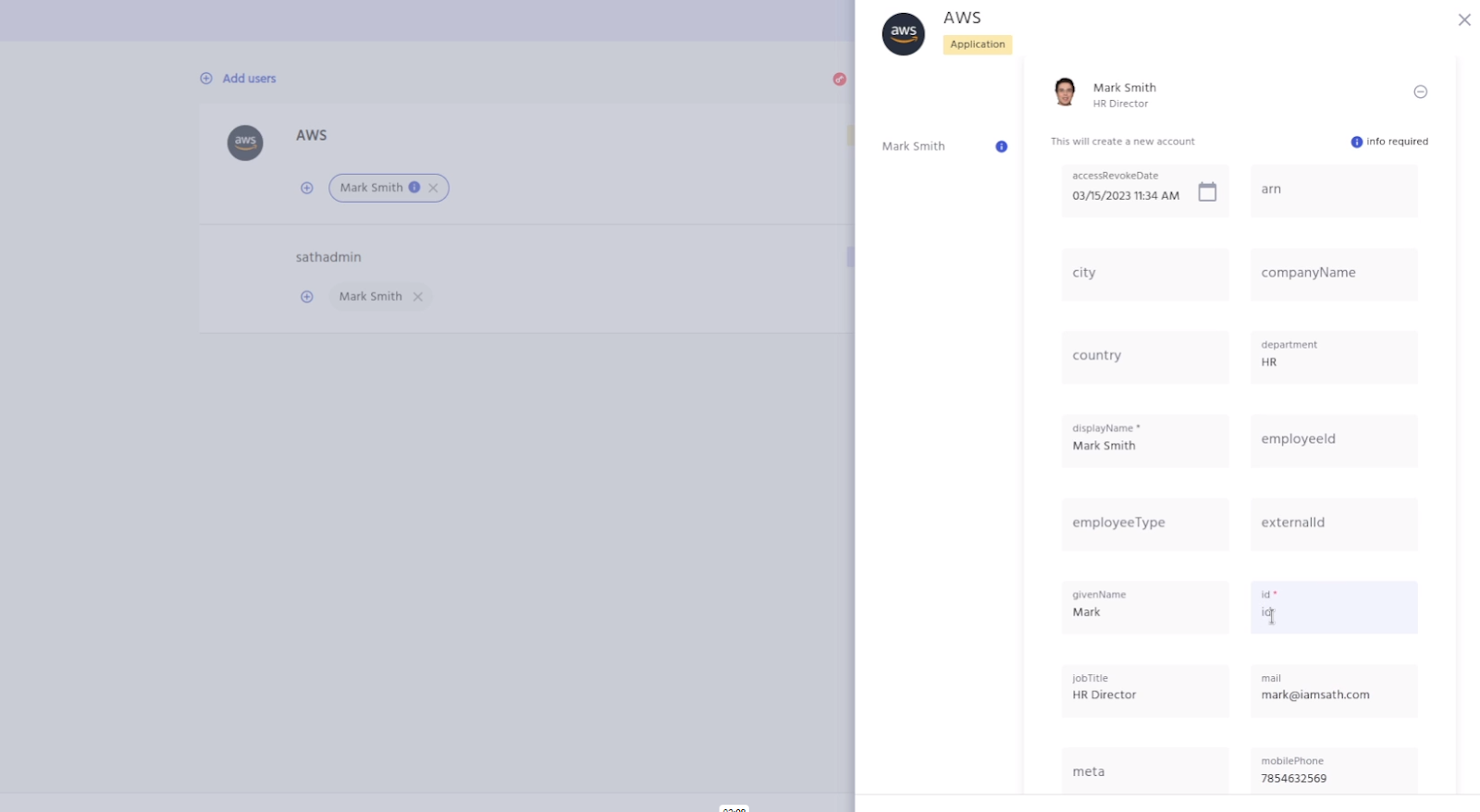1480x812 pixels.
Task: Focus the arn input field
Action: (x=1333, y=190)
